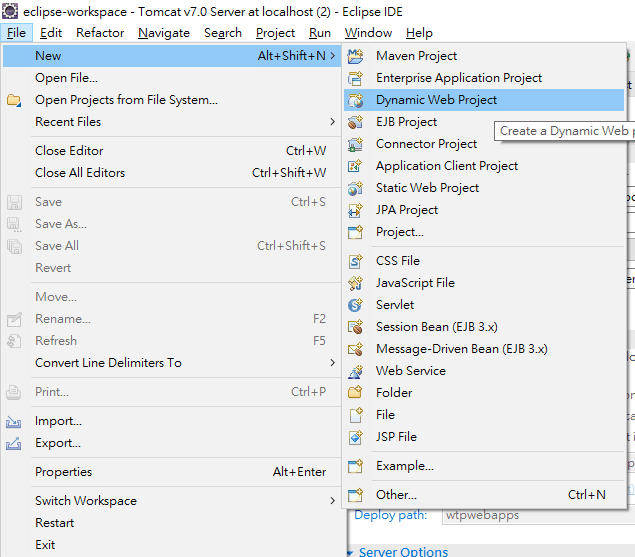Click the CSS File icon

point(356,261)
